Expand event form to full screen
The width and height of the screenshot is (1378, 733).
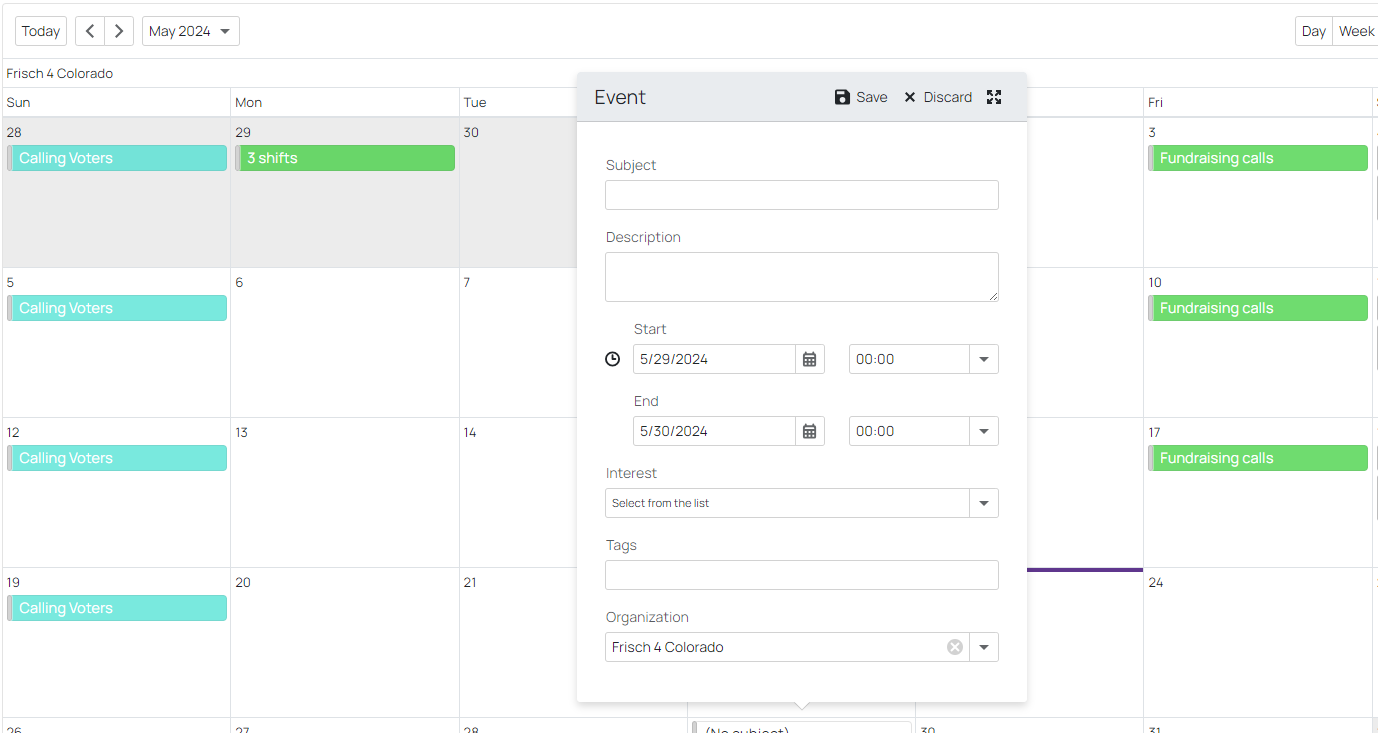tap(994, 97)
